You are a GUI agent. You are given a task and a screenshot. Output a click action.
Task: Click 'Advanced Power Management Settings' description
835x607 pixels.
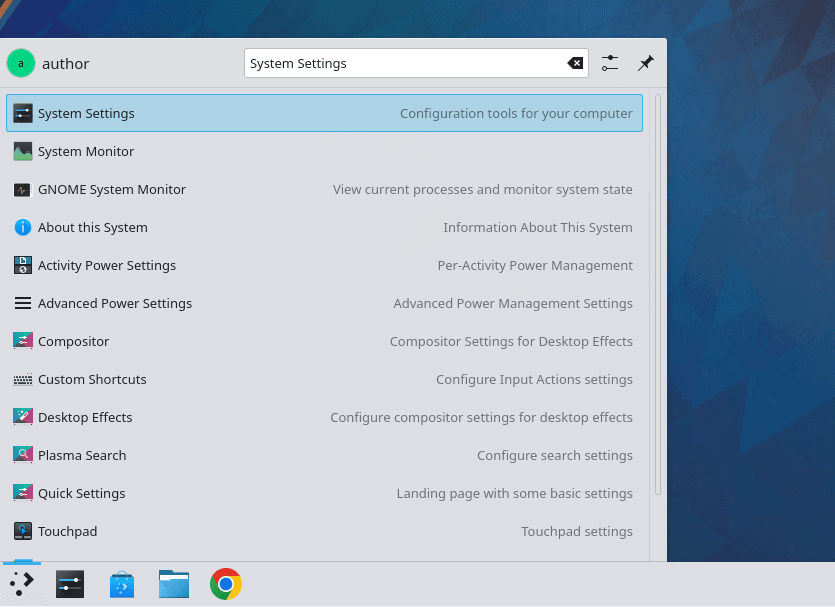click(513, 304)
